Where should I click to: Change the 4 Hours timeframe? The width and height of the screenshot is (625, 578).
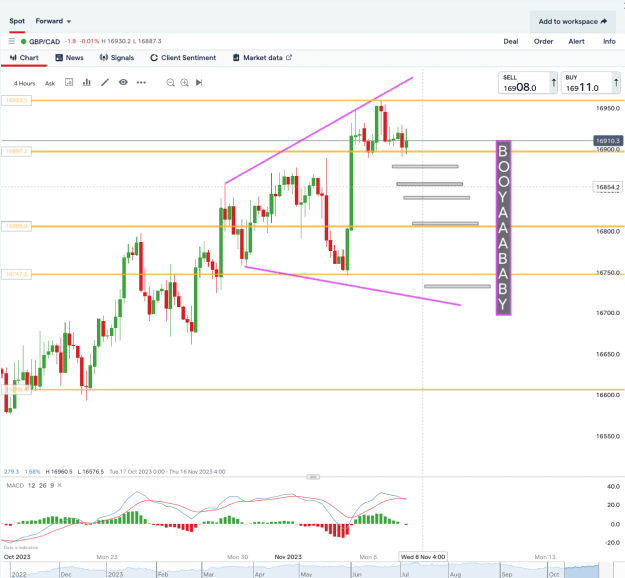[x=24, y=83]
